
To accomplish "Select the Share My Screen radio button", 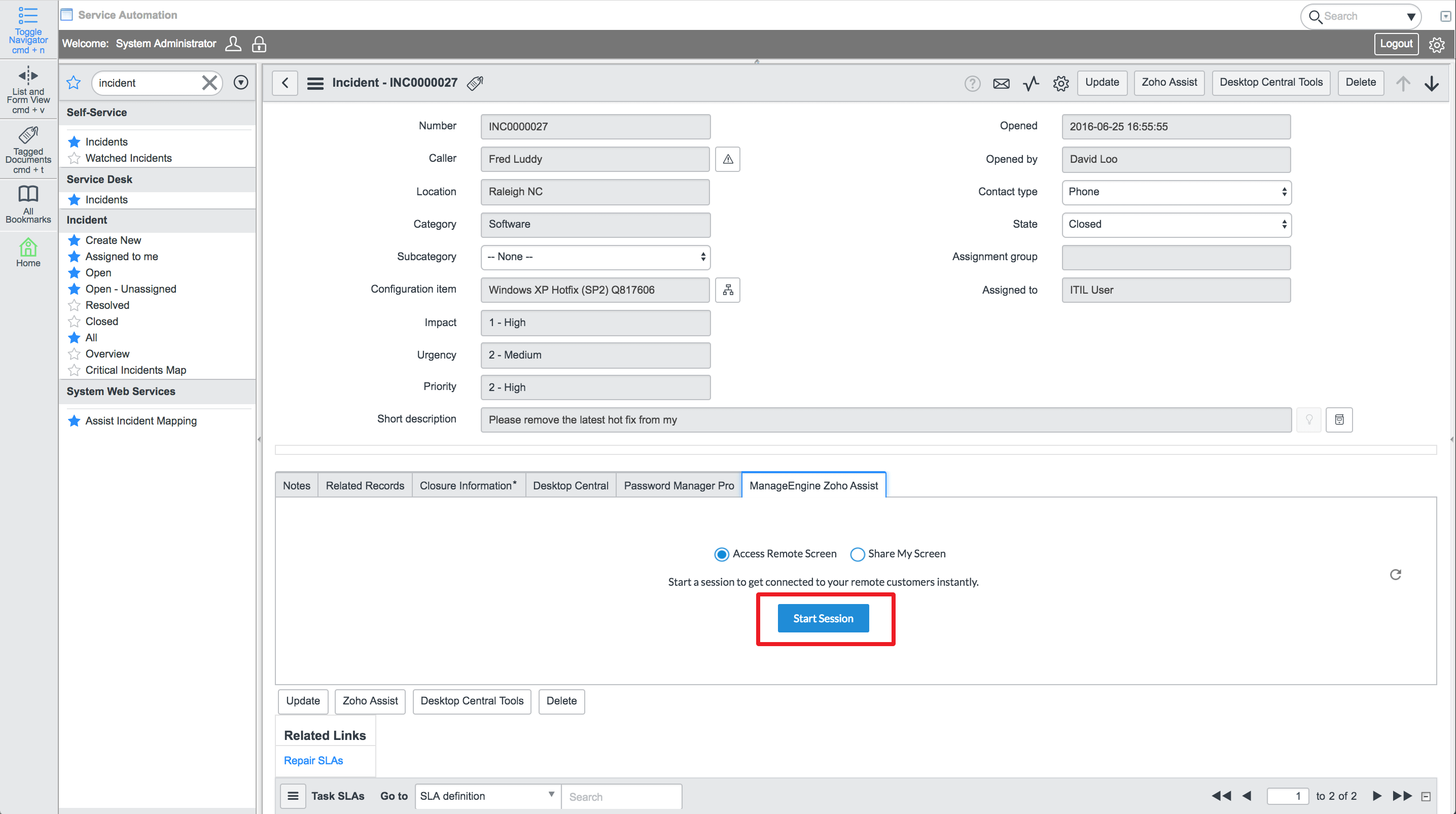I will coord(857,554).
